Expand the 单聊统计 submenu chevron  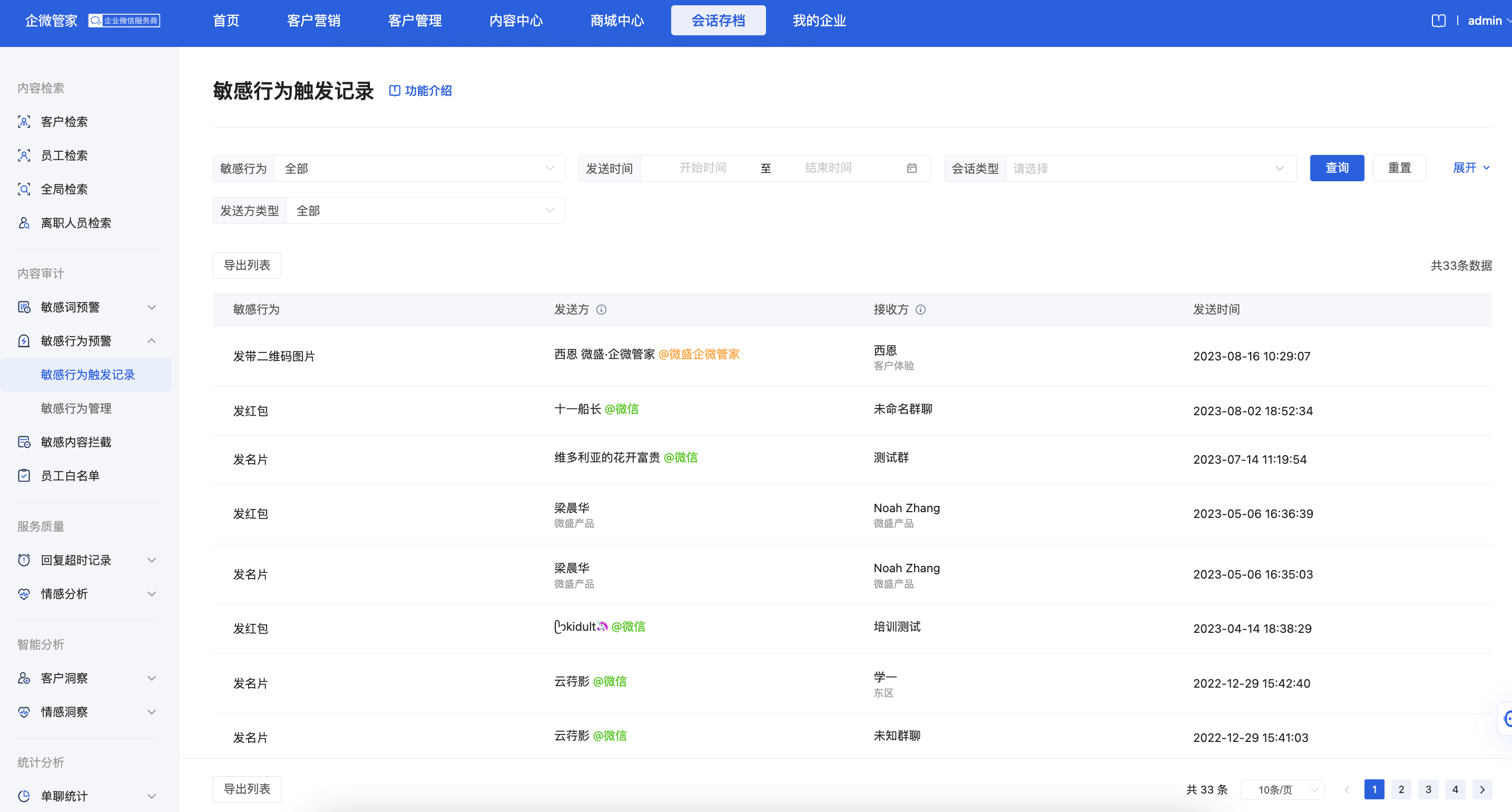[x=151, y=796]
